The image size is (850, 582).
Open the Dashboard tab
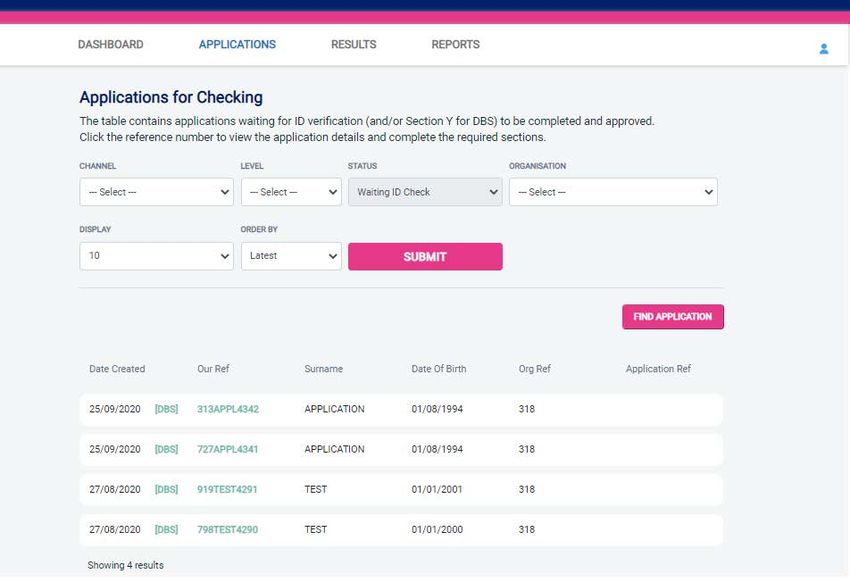point(111,44)
